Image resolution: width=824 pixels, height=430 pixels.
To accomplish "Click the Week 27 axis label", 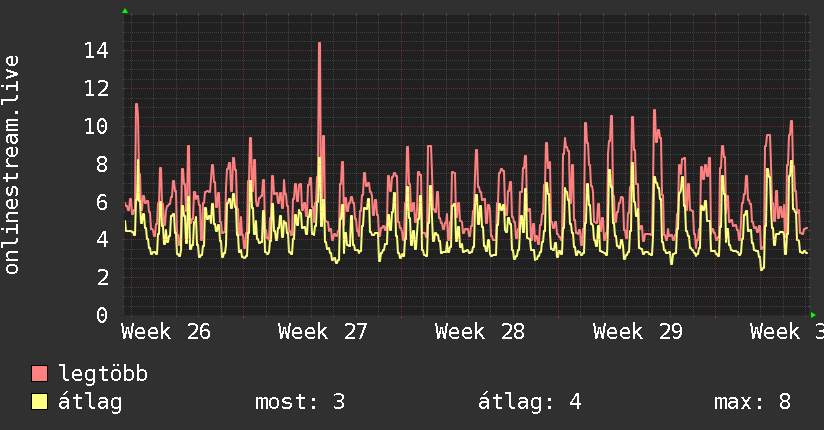I will [323, 332].
